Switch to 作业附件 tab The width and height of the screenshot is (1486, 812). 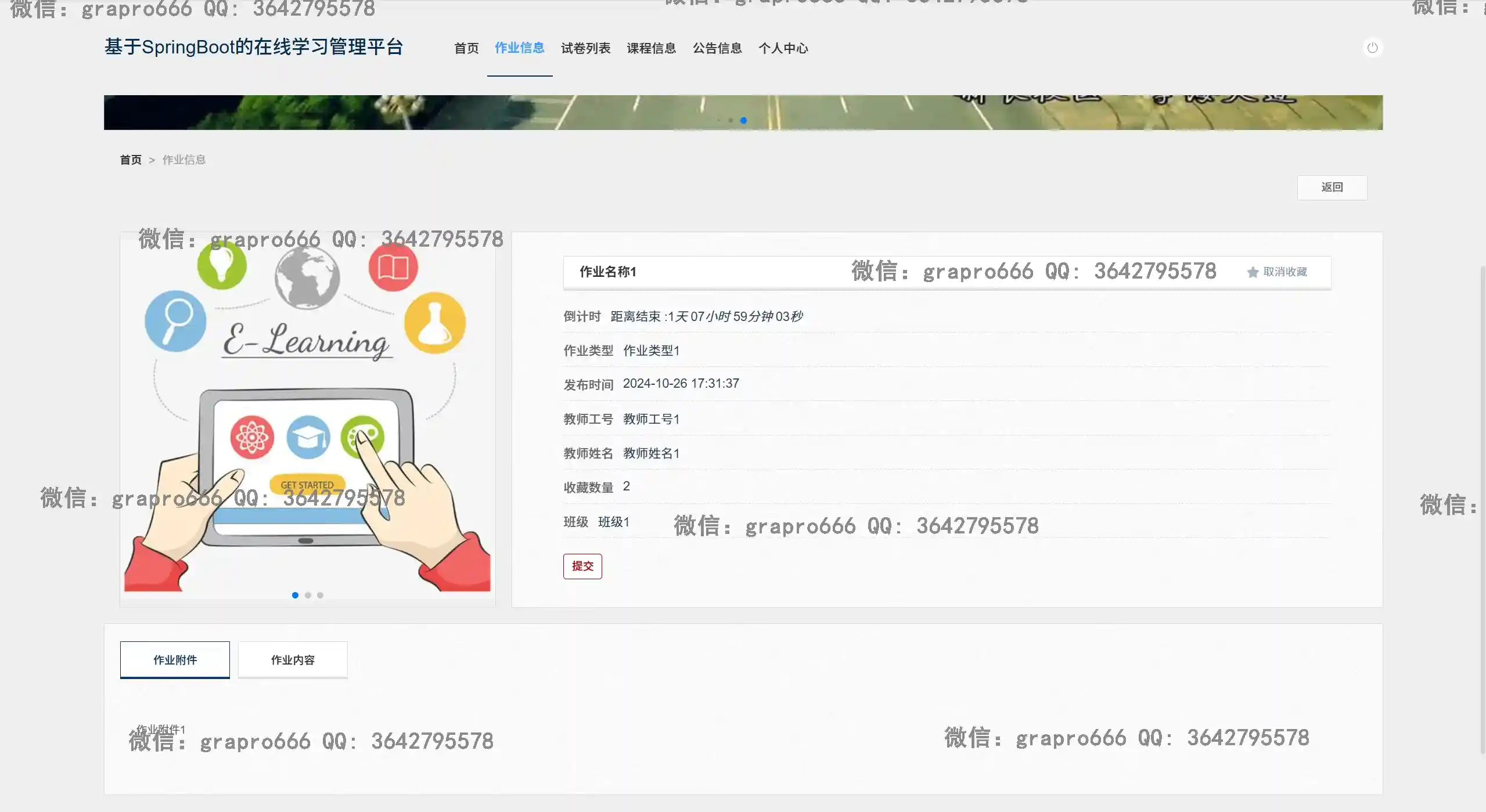coord(175,660)
